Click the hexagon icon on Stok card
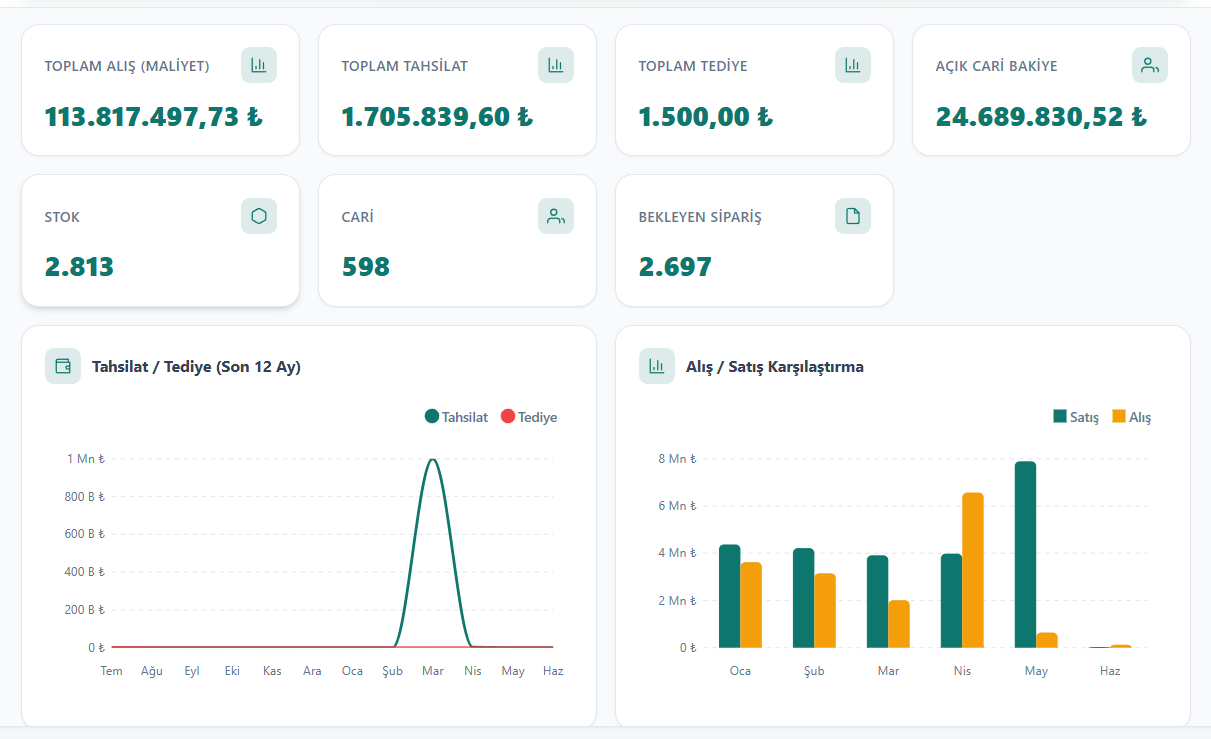Viewport: 1211px width, 739px height. click(259, 216)
